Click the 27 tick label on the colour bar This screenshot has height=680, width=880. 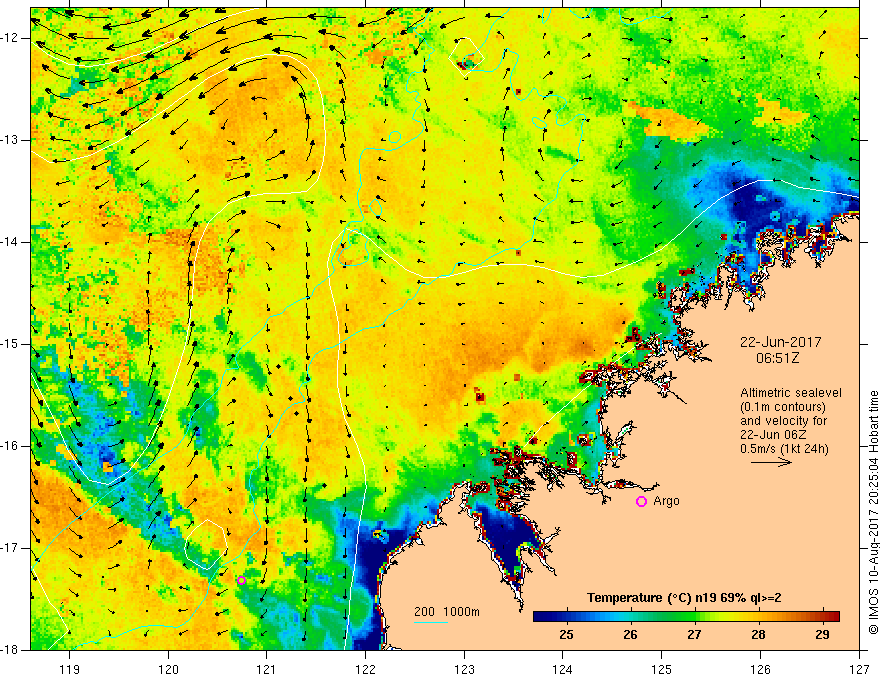point(694,635)
